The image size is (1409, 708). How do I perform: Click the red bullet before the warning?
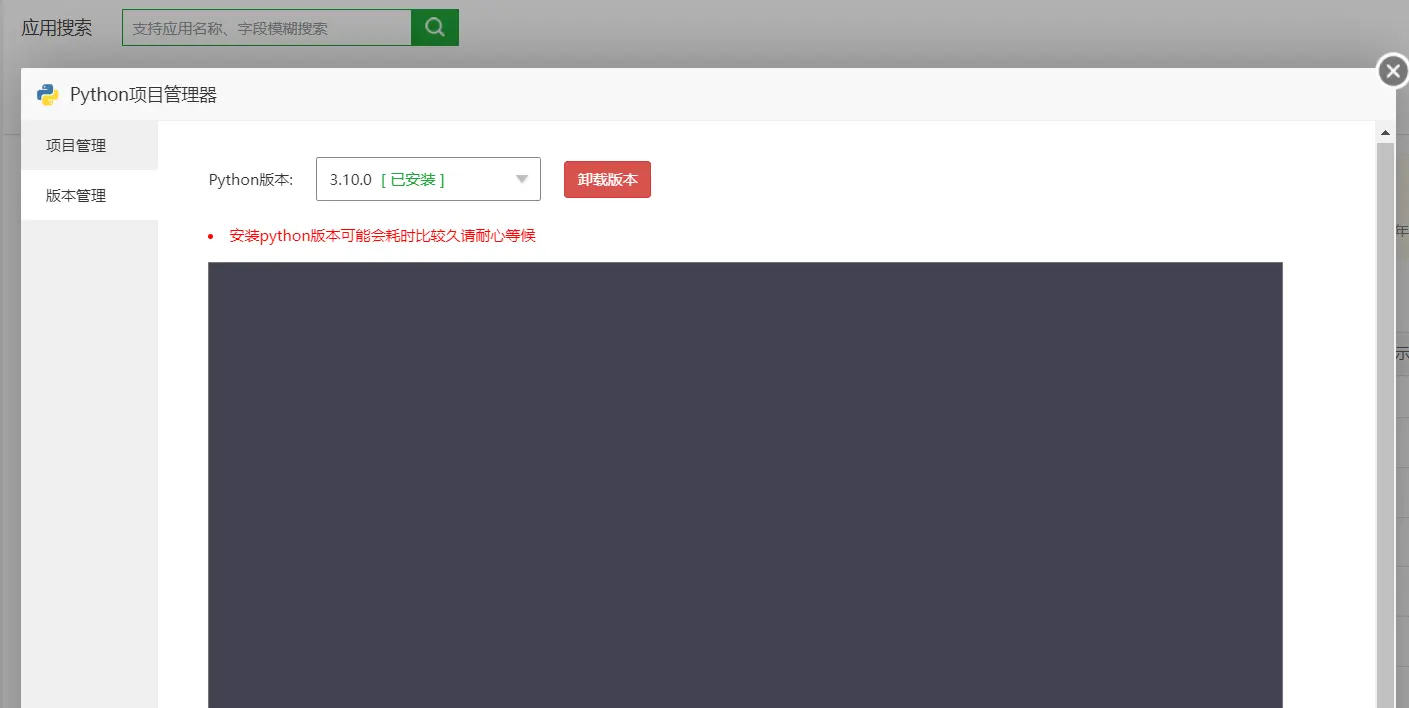pyautogui.click(x=210, y=237)
